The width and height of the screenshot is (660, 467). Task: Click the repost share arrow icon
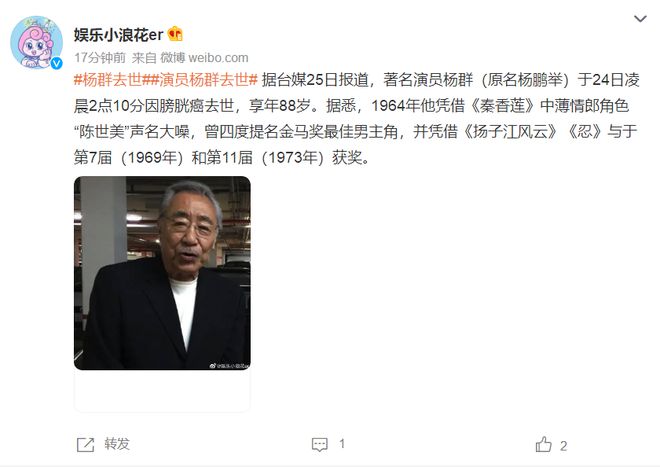click(x=85, y=445)
